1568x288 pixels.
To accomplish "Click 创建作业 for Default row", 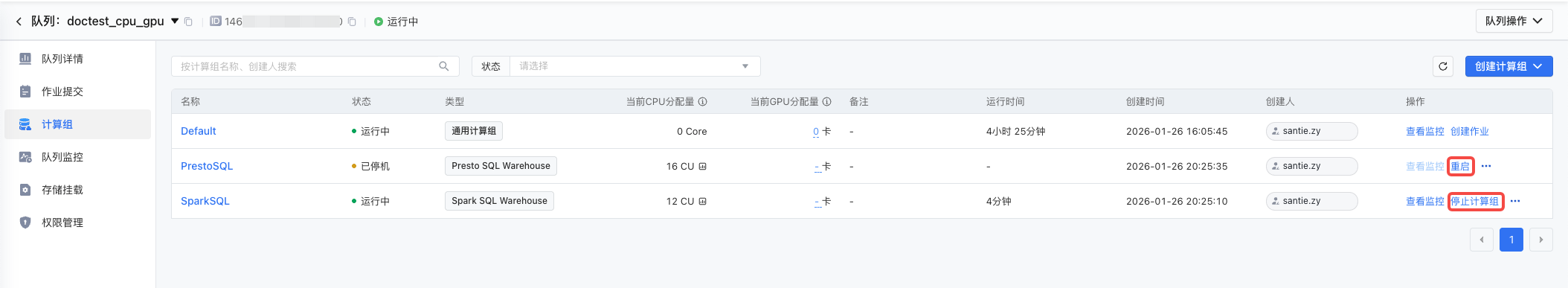I will [1470, 131].
